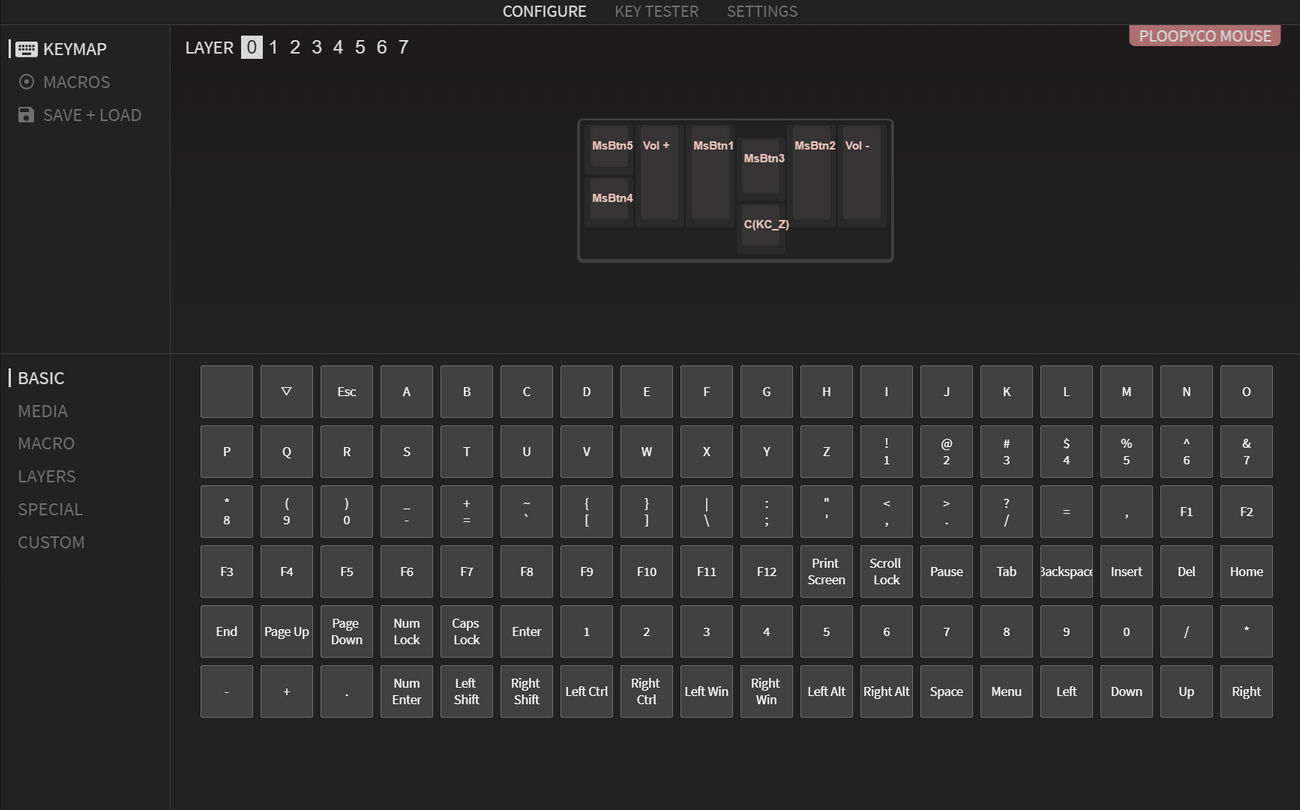Pick the Page Down keycode

coord(346,631)
